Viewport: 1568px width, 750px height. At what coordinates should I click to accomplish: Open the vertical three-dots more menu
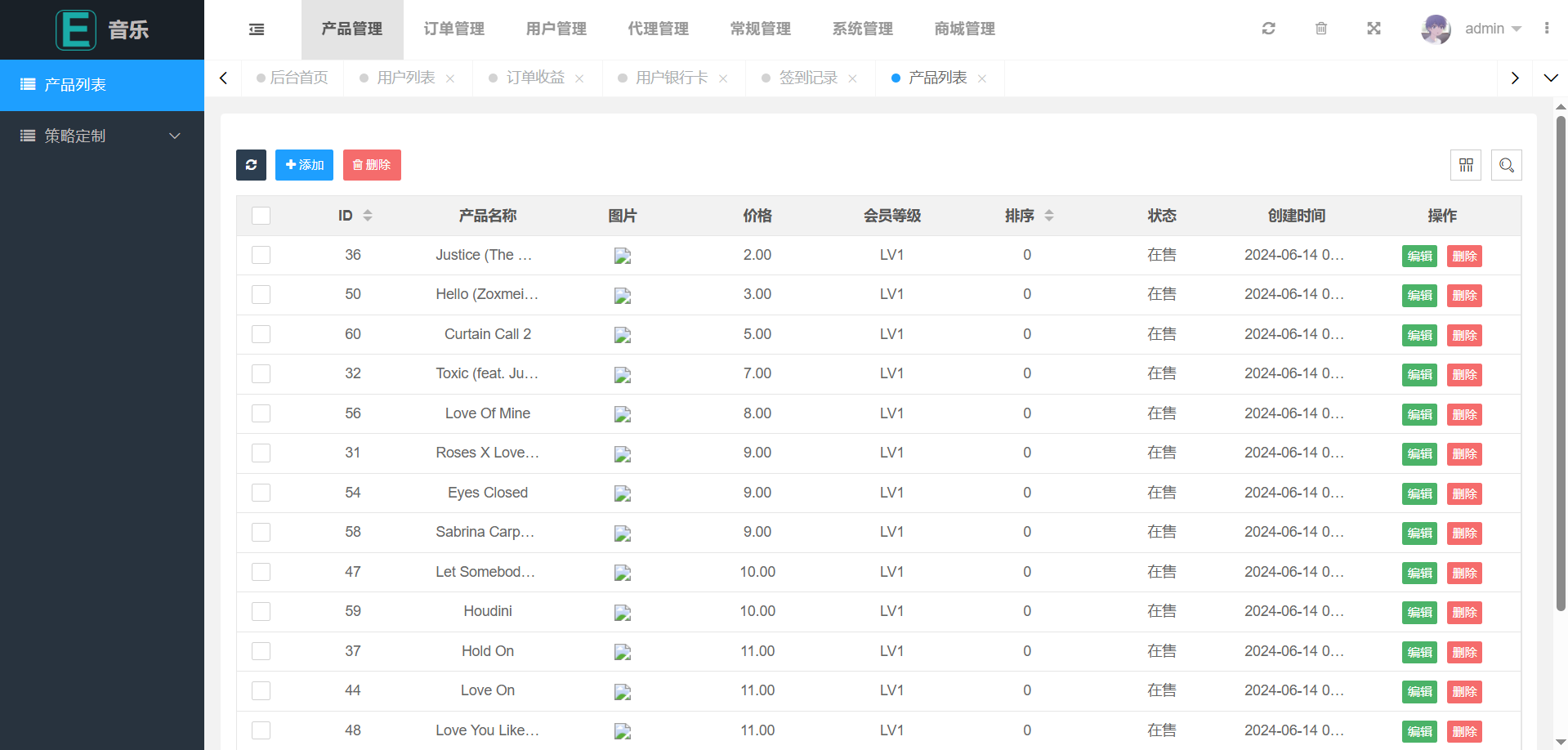click(1546, 29)
